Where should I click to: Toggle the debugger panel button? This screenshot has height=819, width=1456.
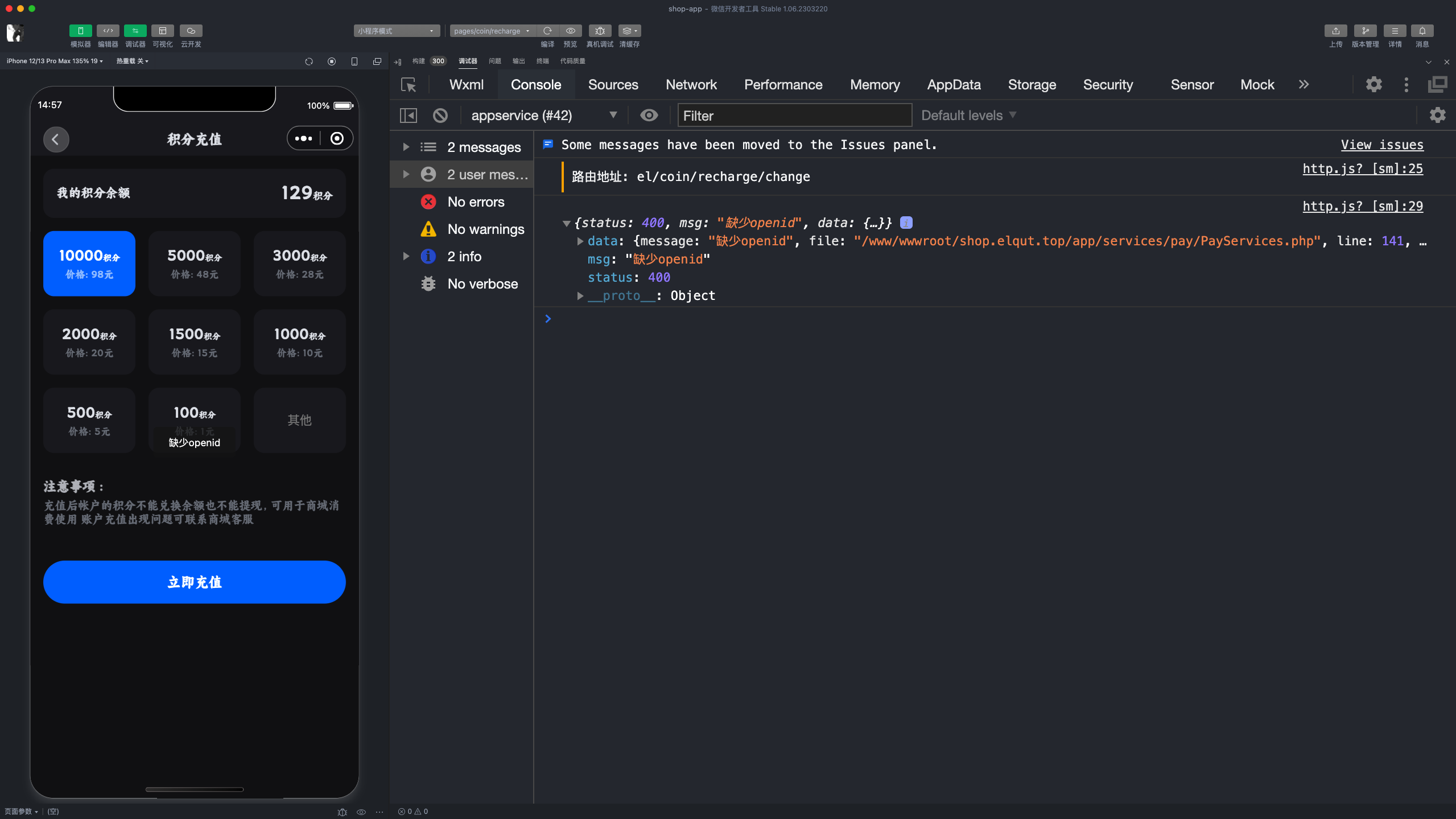[135, 31]
